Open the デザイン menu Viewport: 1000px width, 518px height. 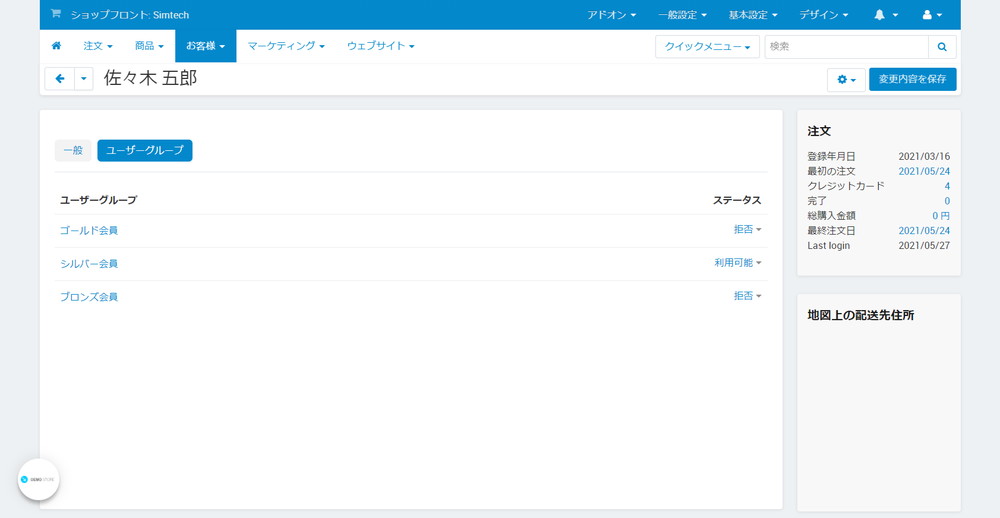pos(823,15)
